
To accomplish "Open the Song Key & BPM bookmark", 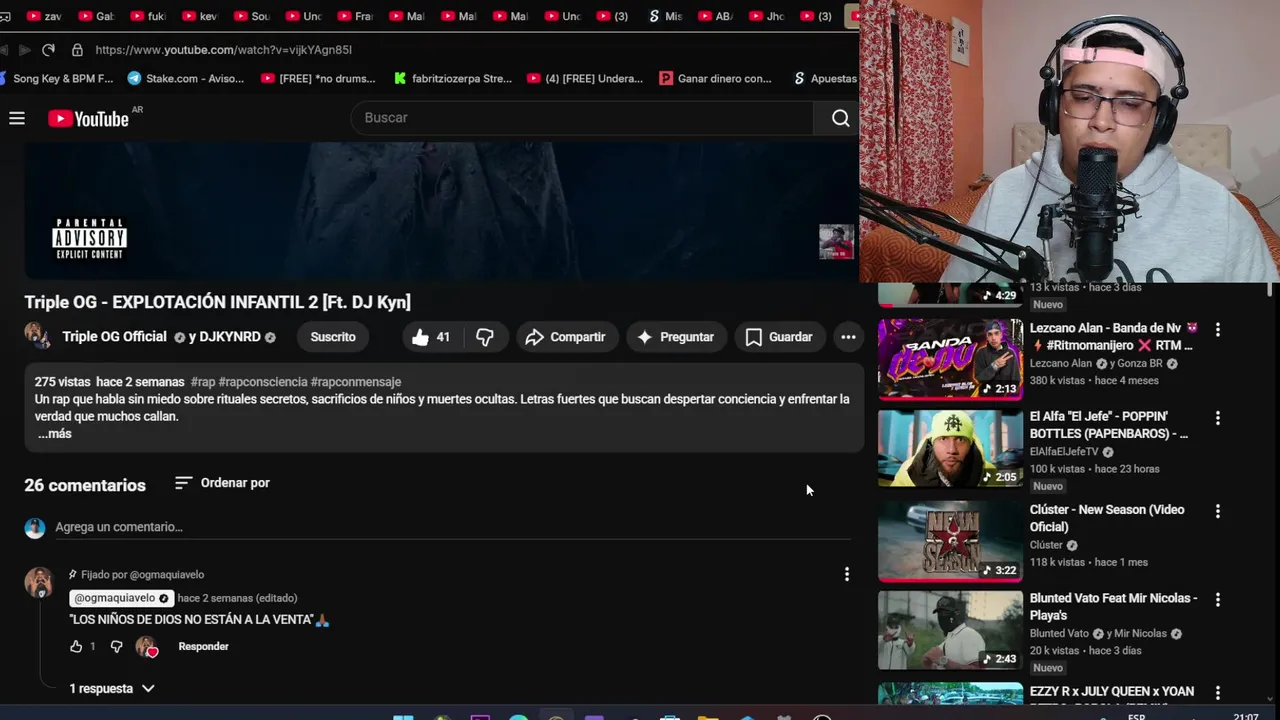I will pyautogui.click(x=55, y=79).
